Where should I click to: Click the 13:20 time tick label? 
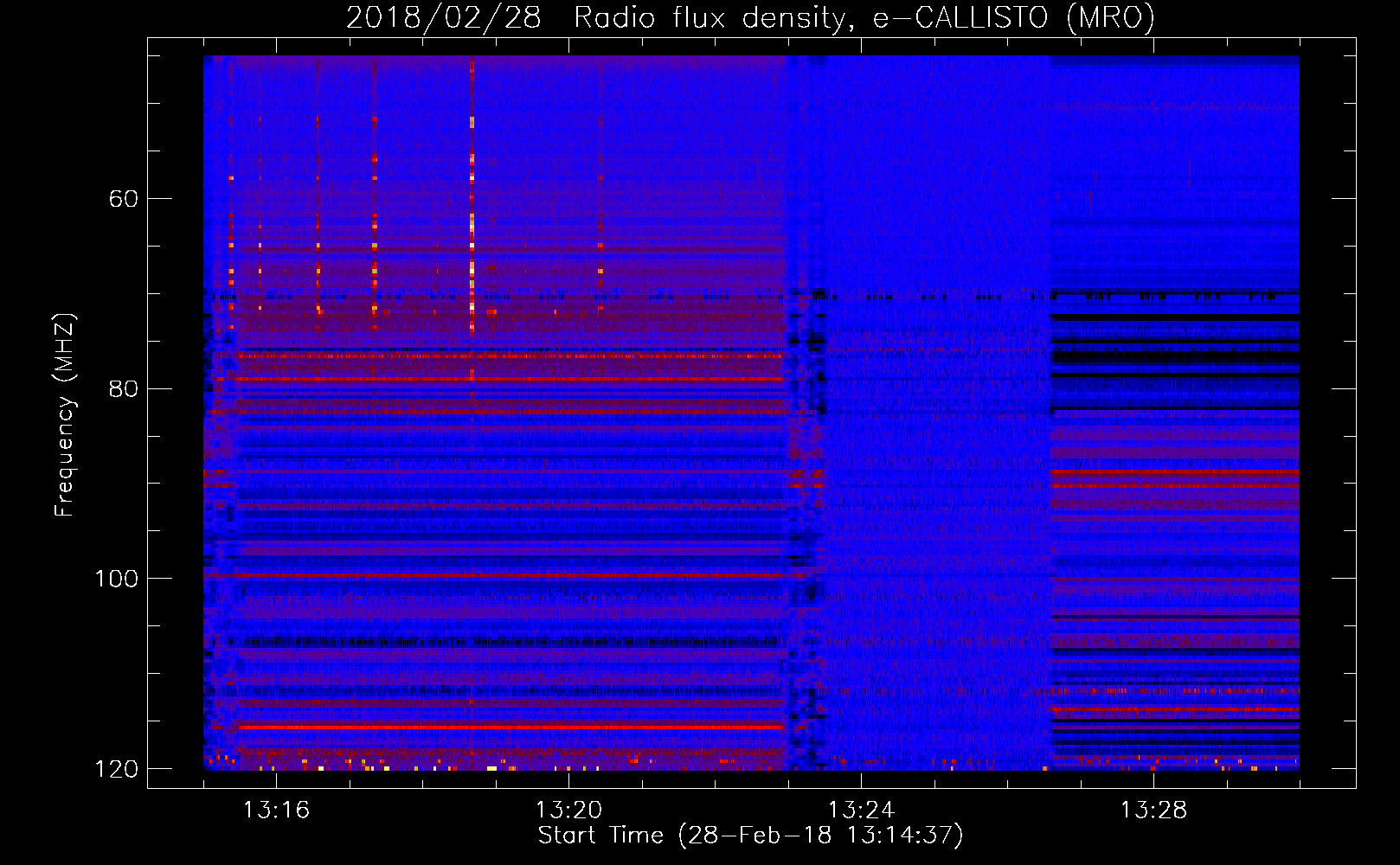tap(568, 811)
